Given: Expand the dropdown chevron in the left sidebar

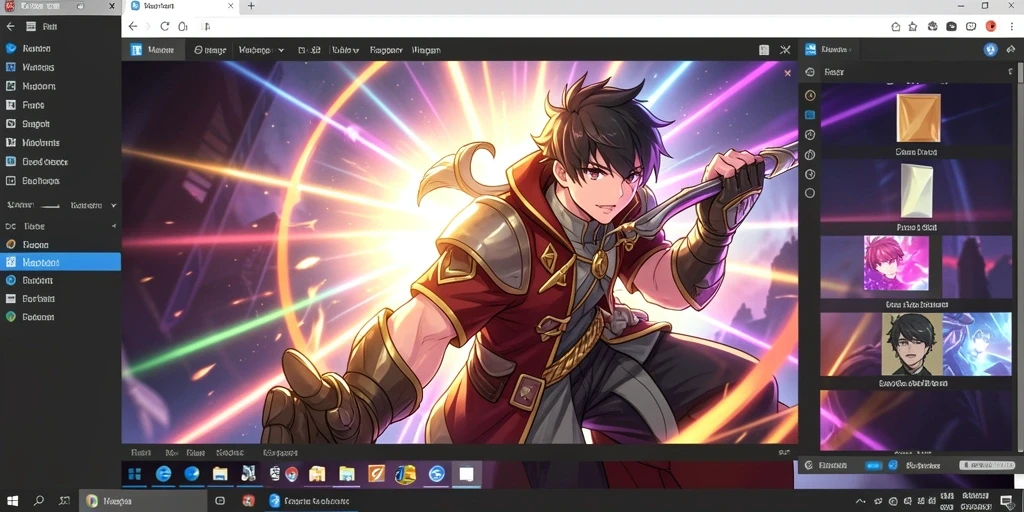Looking at the screenshot, I should pos(114,205).
